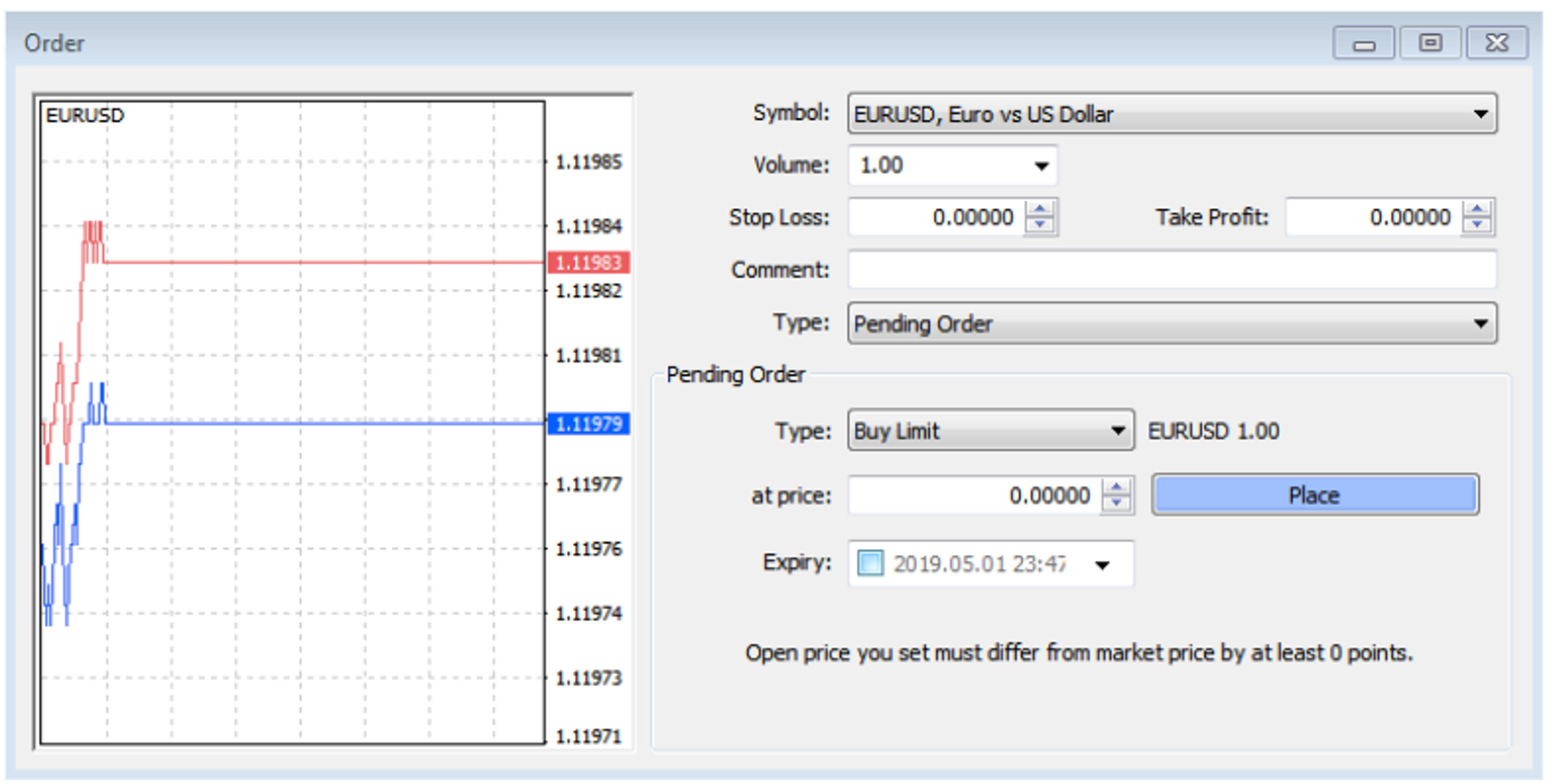Click the red 1.11983 ask price label
Image resolution: width=1551 pixels, height=784 pixels.
[588, 263]
